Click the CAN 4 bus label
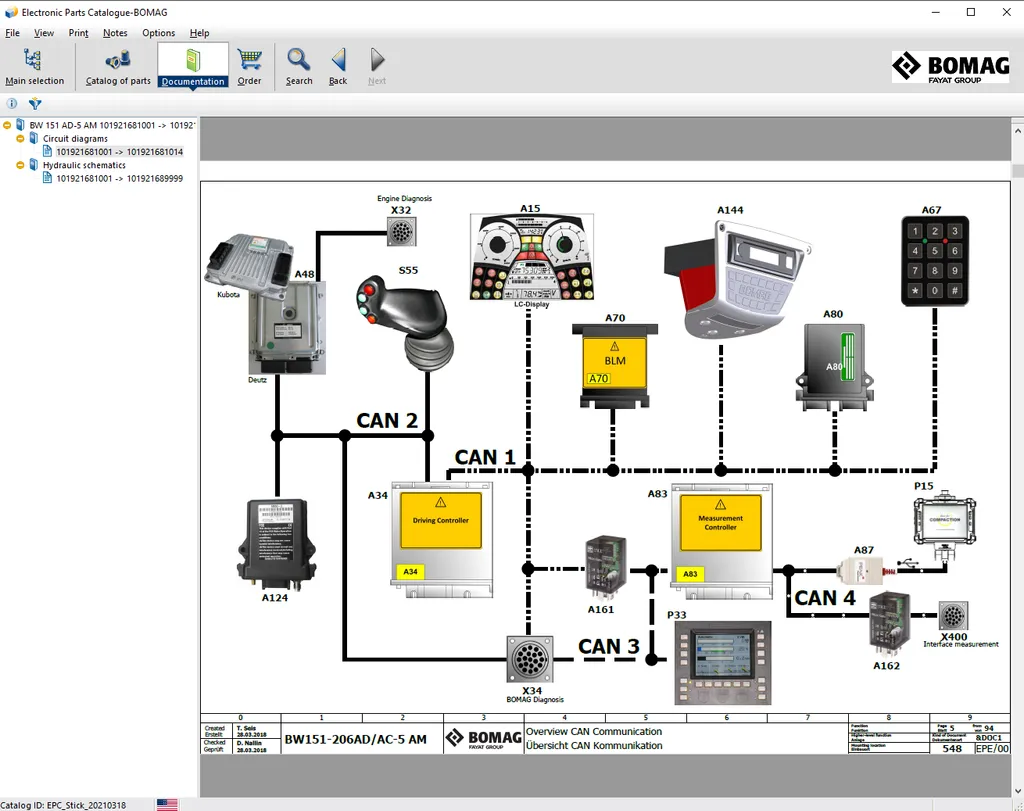 (825, 598)
